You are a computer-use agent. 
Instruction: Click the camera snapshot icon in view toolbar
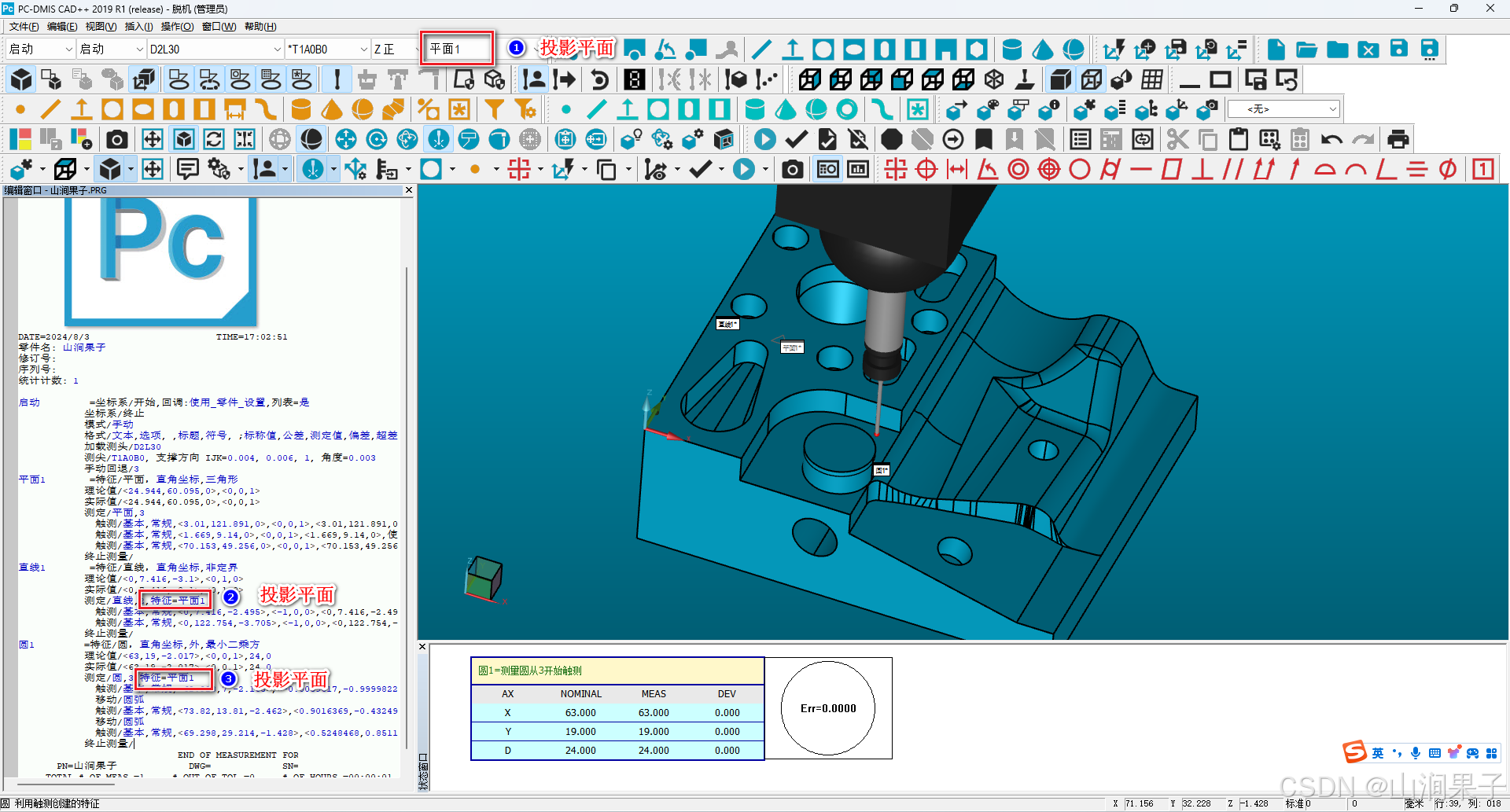pyautogui.click(x=117, y=139)
